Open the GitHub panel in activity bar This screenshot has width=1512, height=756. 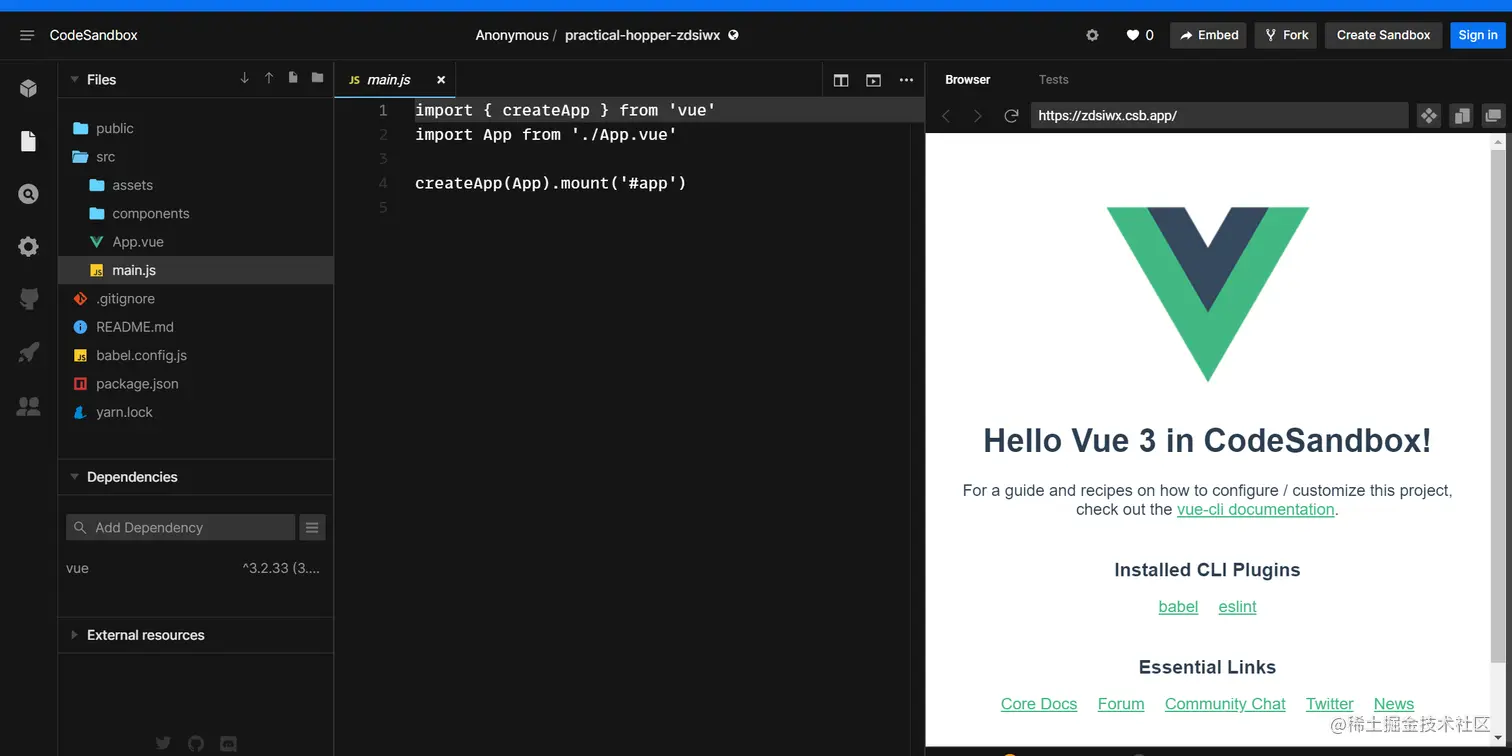coord(28,299)
